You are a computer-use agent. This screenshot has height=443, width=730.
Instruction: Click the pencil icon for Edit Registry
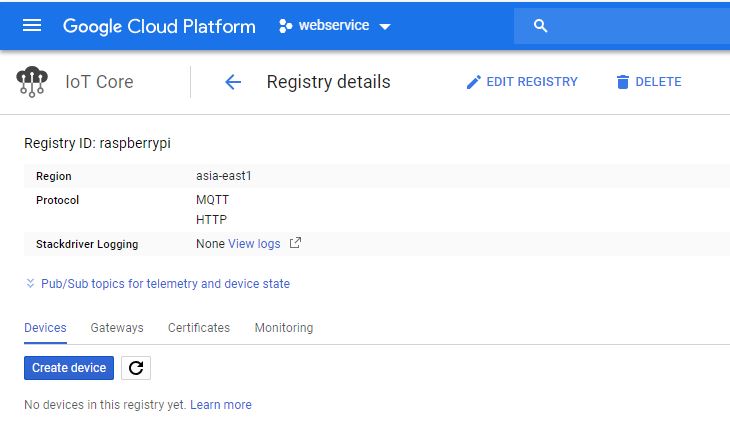(474, 82)
